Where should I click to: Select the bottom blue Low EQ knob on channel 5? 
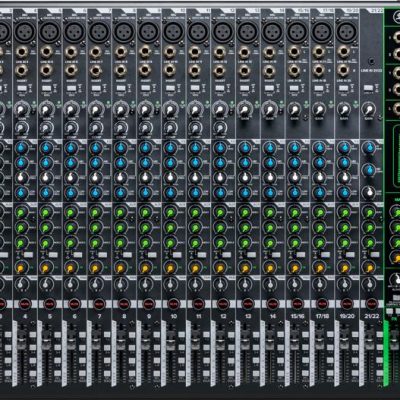pyautogui.click(x=46, y=193)
